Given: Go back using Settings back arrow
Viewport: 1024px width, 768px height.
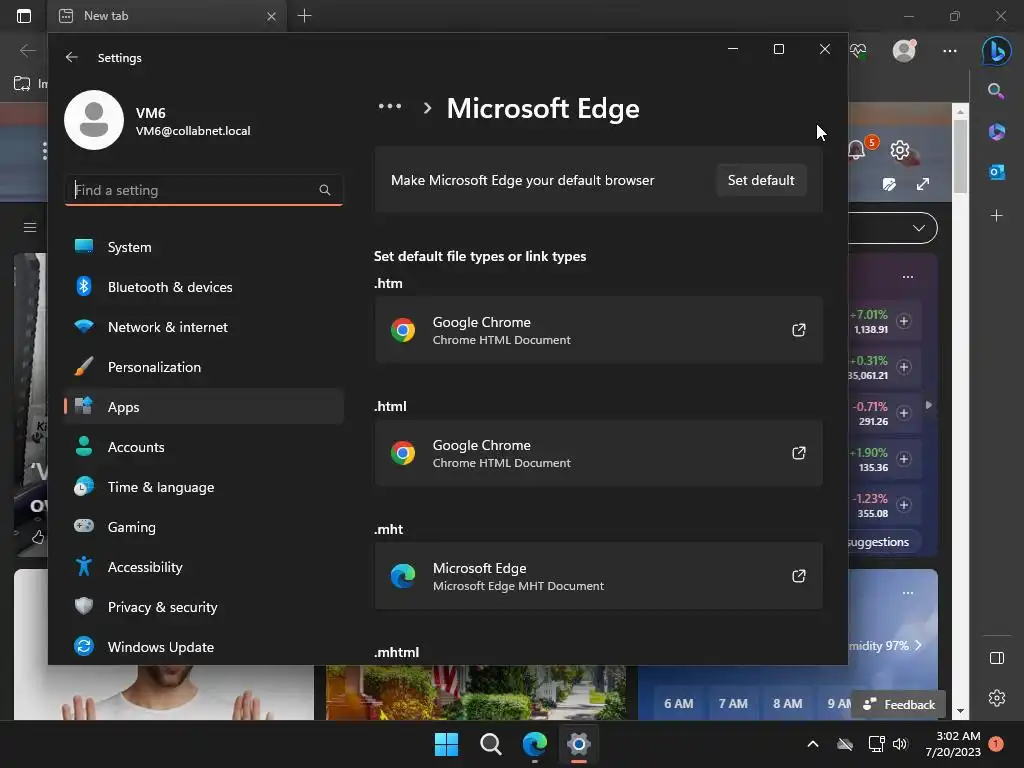Looking at the screenshot, I should coord(71,57).
